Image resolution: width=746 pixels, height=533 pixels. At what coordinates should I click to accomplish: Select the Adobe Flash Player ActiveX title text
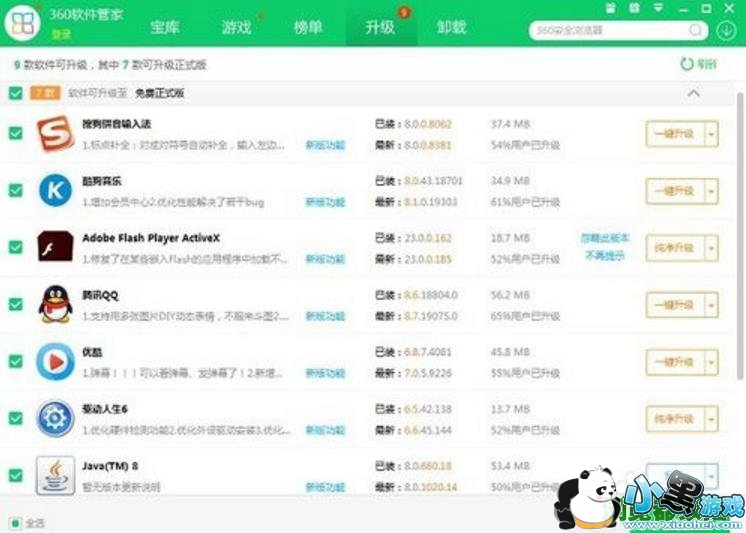(x=151, y=238)
